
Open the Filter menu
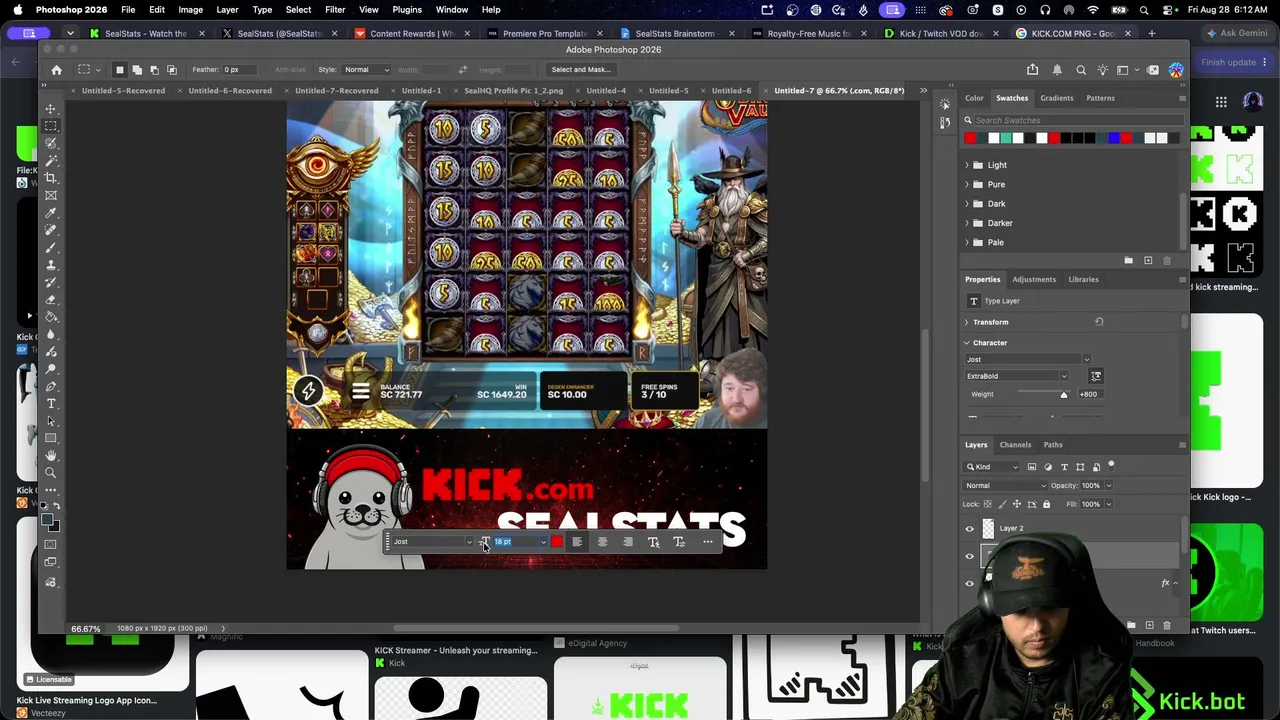[x=335, y=10]
